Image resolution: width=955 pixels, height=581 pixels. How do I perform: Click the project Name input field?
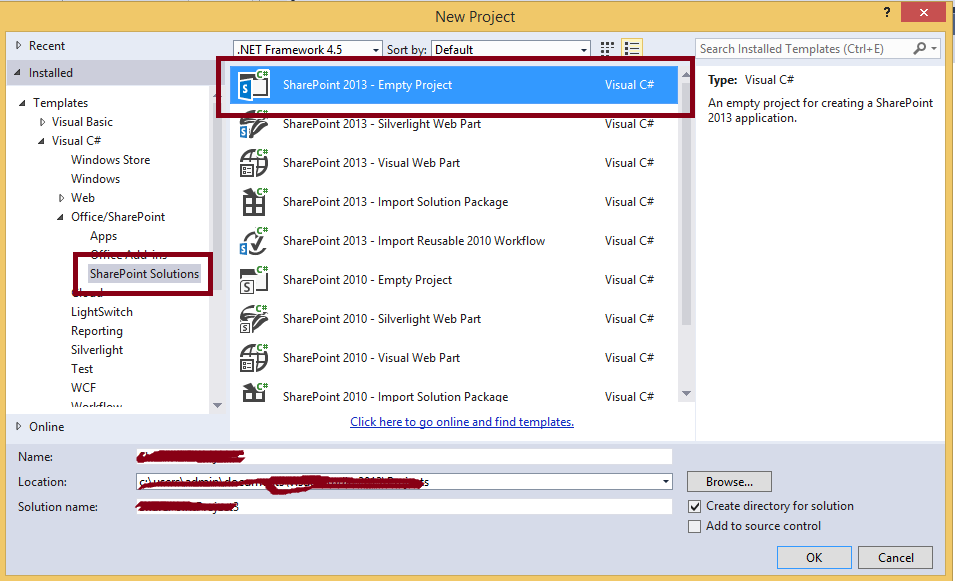(x=404, y=457)
